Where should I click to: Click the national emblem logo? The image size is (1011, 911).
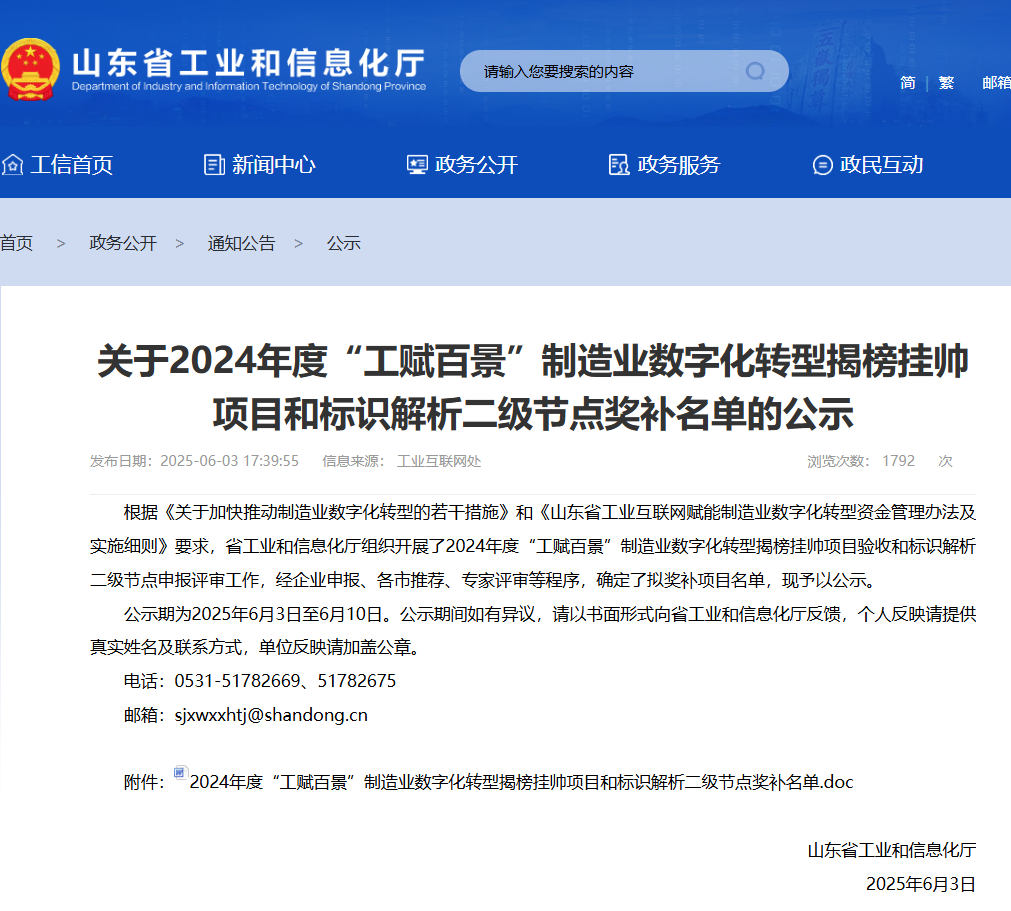click(x=29, y=69)
